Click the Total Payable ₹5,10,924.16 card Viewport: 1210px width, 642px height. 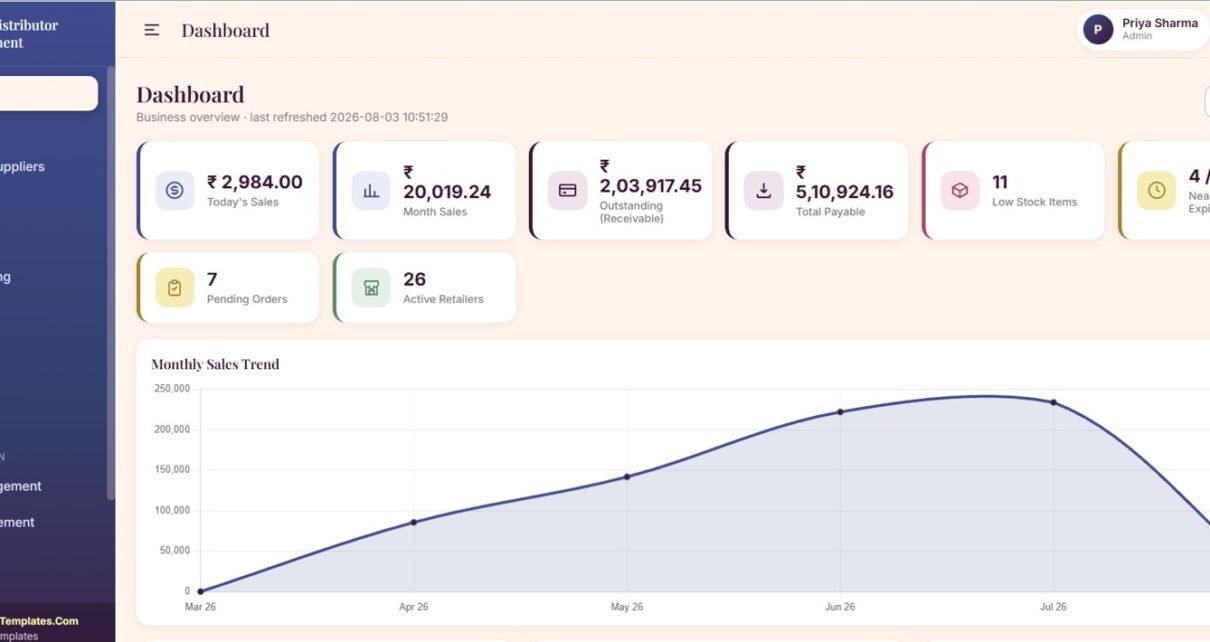pyautogui.click(x=817, y=191)
